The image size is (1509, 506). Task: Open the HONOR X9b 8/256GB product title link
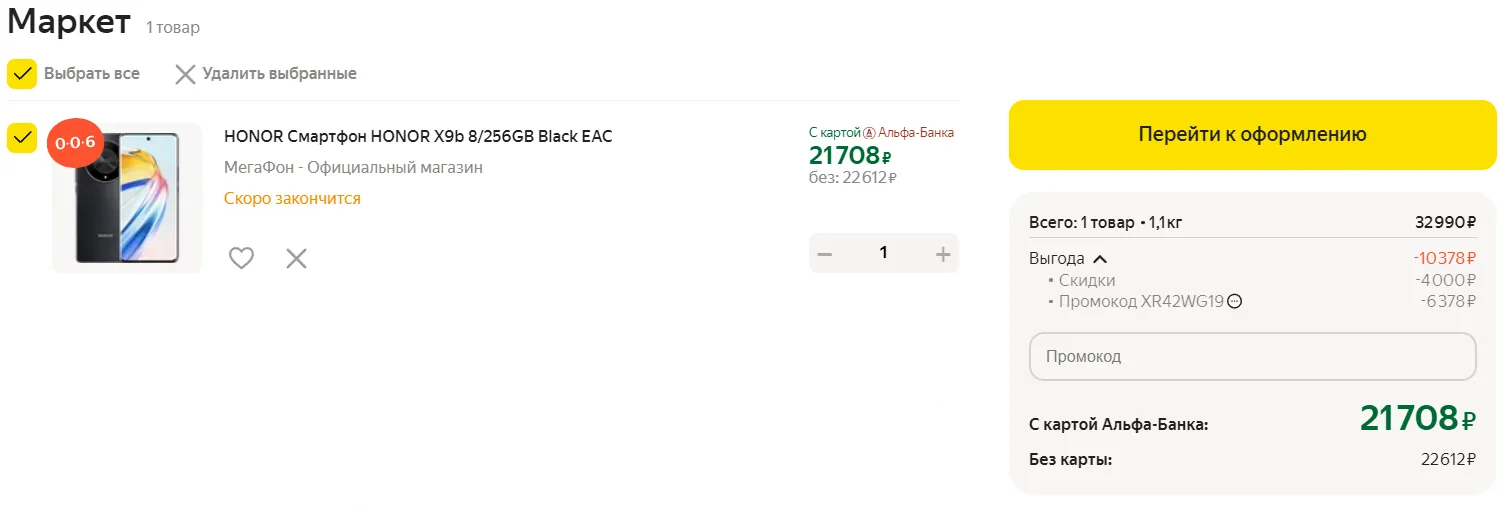(x=418, y=136)
